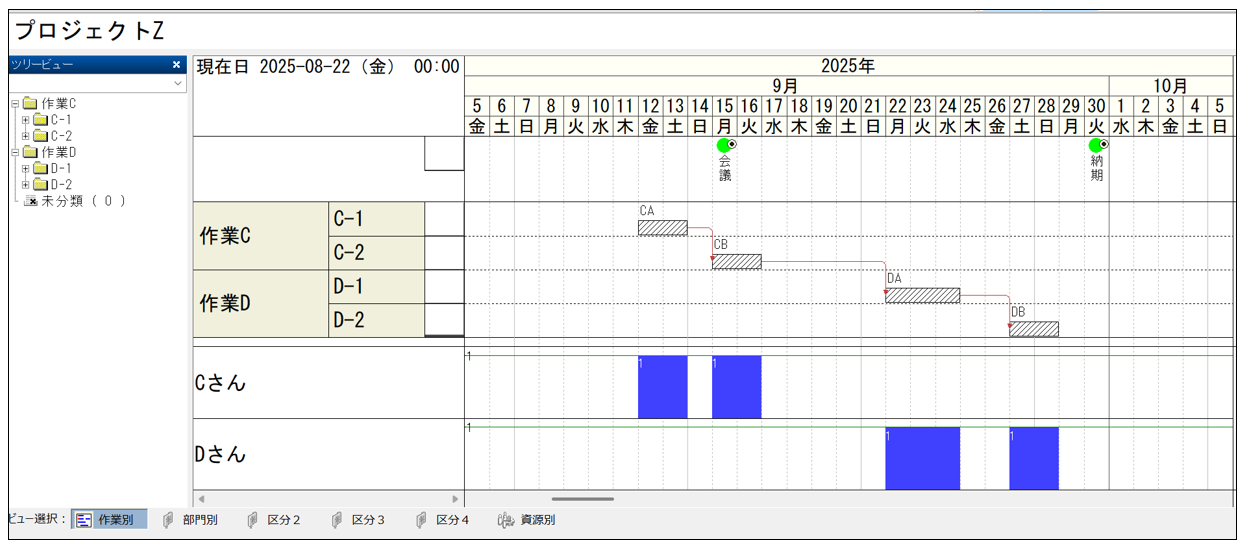The image size is (1248, 550).
Task: Click the green 会議 milestone marker
Action: (725, 146)
